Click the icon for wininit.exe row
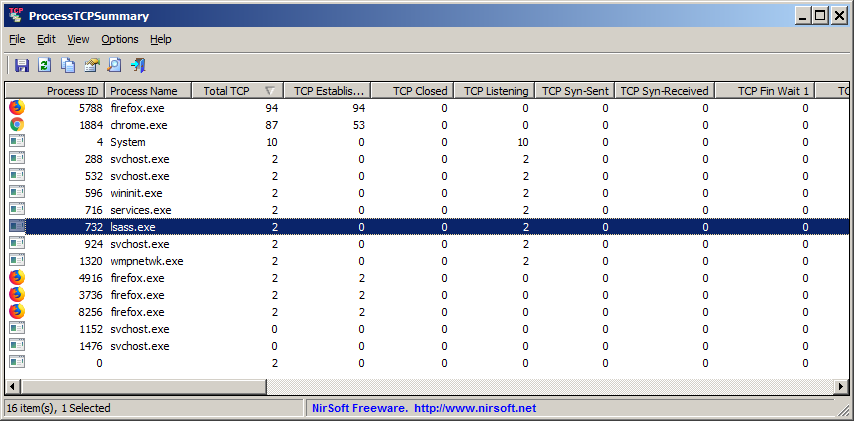854x421 pixels. point(17,192)
